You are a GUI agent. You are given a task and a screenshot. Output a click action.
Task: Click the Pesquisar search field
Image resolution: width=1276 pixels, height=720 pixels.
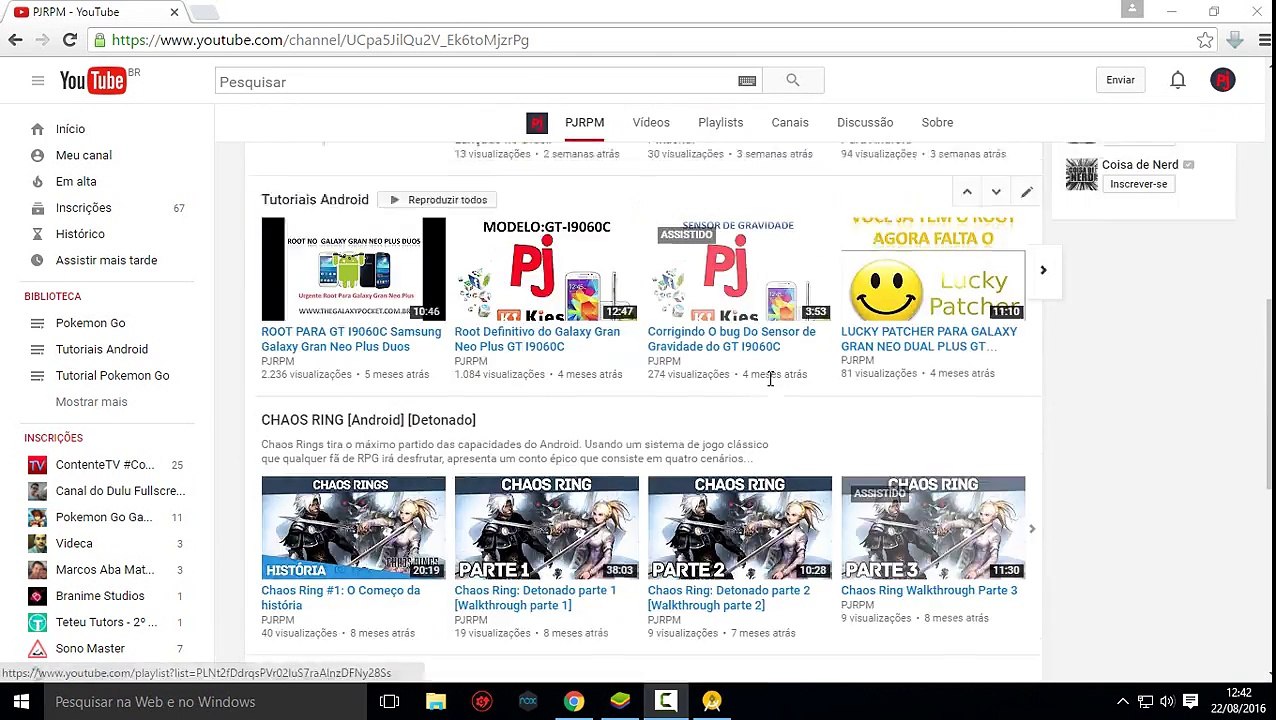tap(476, 81)
